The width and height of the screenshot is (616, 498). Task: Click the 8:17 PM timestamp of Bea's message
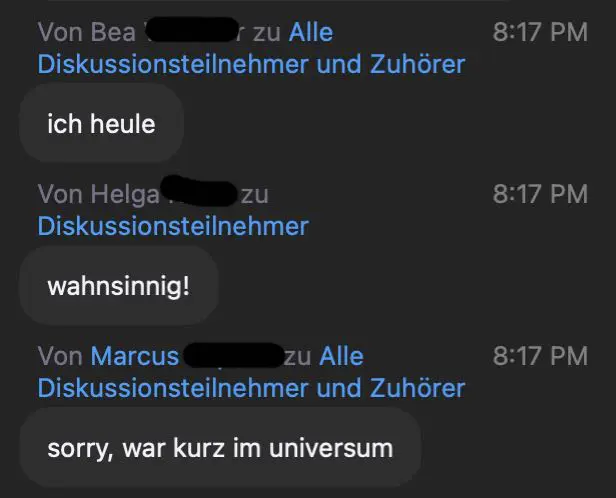click(x=540, y=32)
